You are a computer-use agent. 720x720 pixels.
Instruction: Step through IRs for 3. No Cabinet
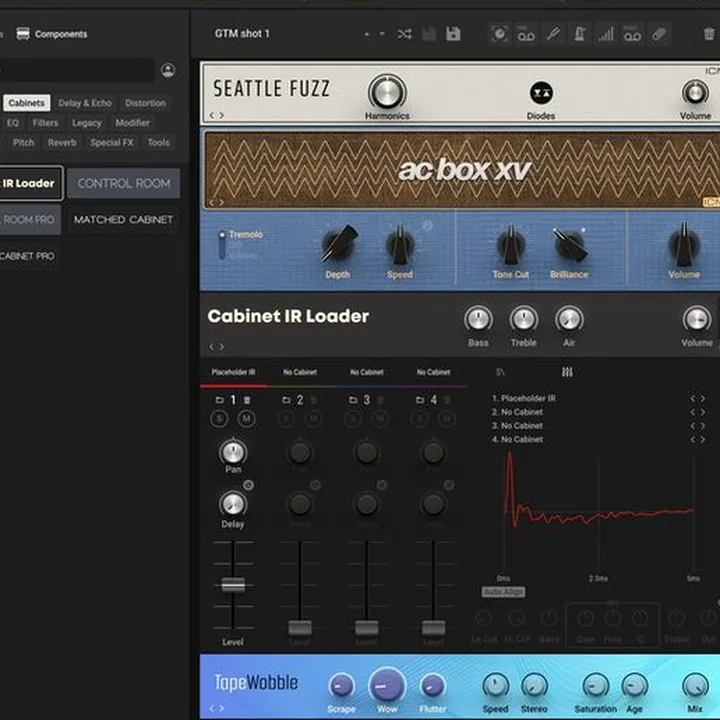(x=698, y=426)
